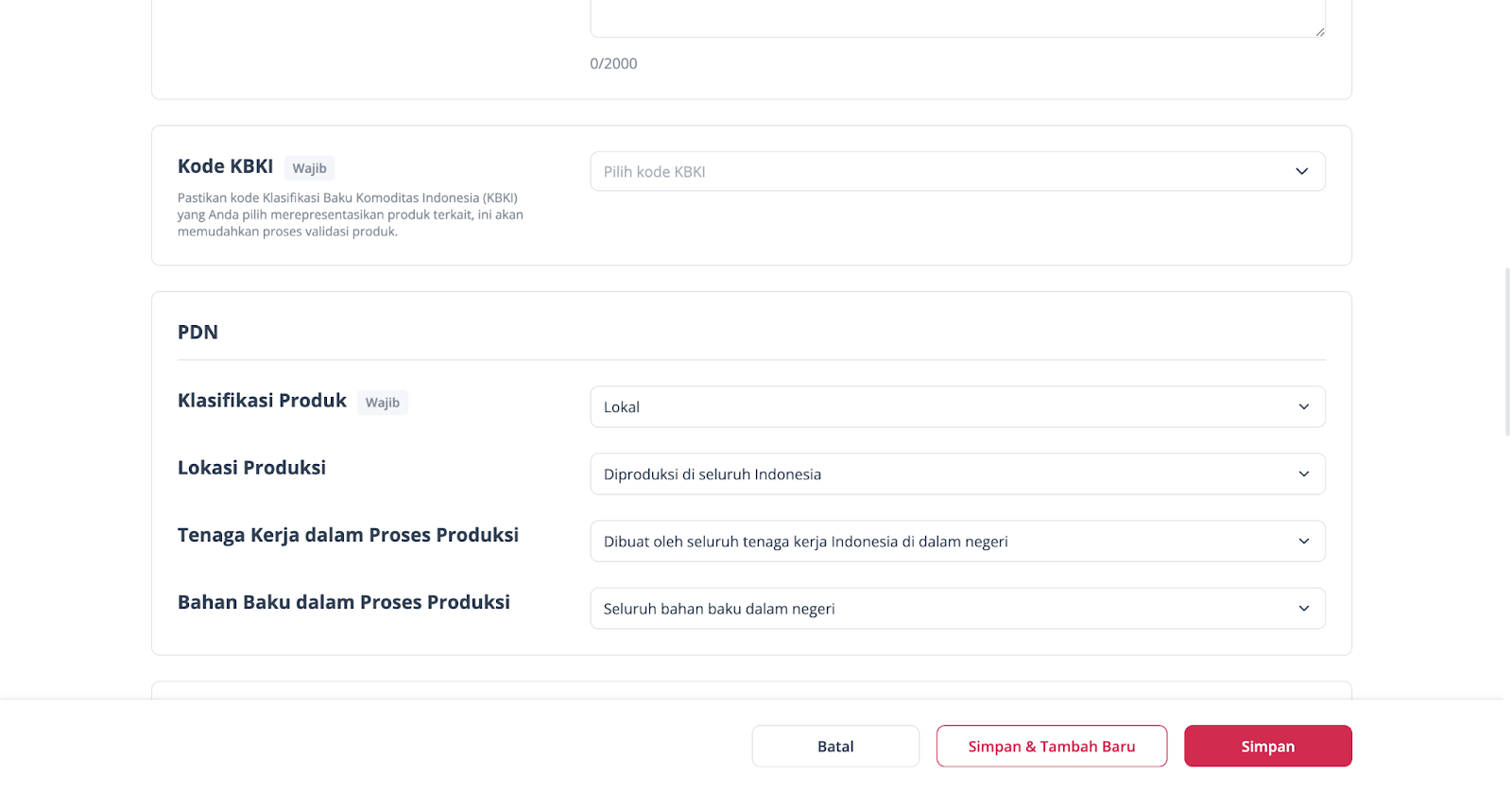The height and width of the screenshot is (792, 1512).
Task: Click chevron arrow in Bahan Baku field
Action: [1303, 609]
